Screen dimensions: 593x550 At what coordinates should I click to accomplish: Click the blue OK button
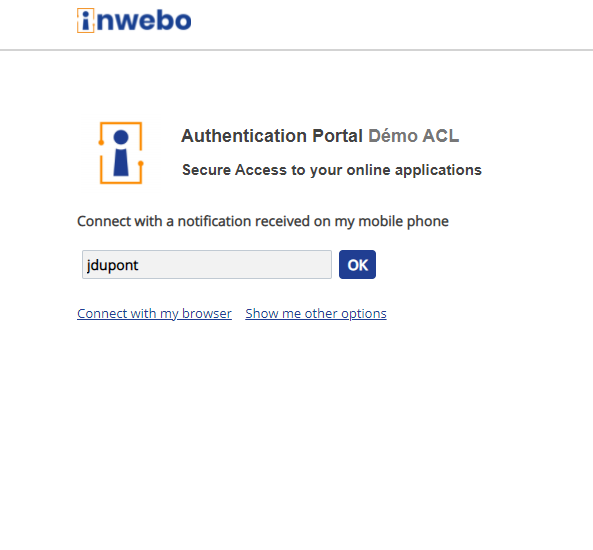pos(357,265)
